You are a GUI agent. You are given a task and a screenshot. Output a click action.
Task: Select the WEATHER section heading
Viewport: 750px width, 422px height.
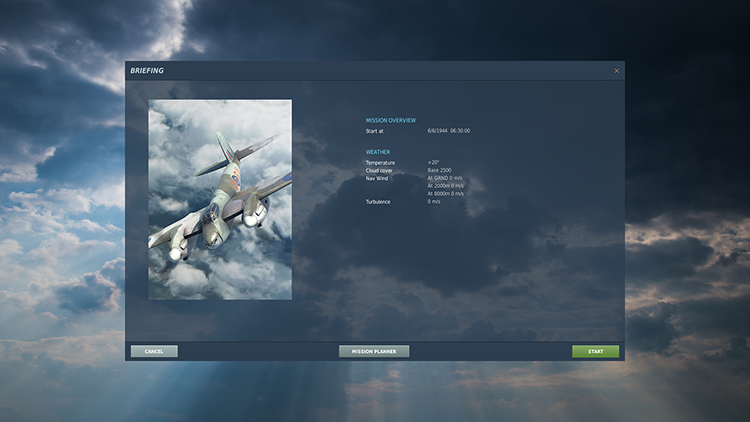378,152
